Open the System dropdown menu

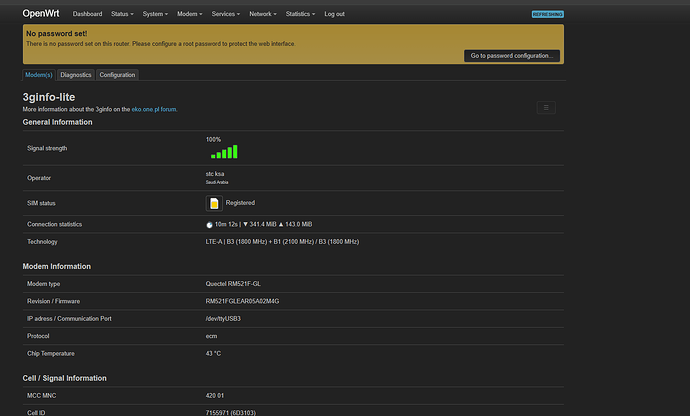155,14
